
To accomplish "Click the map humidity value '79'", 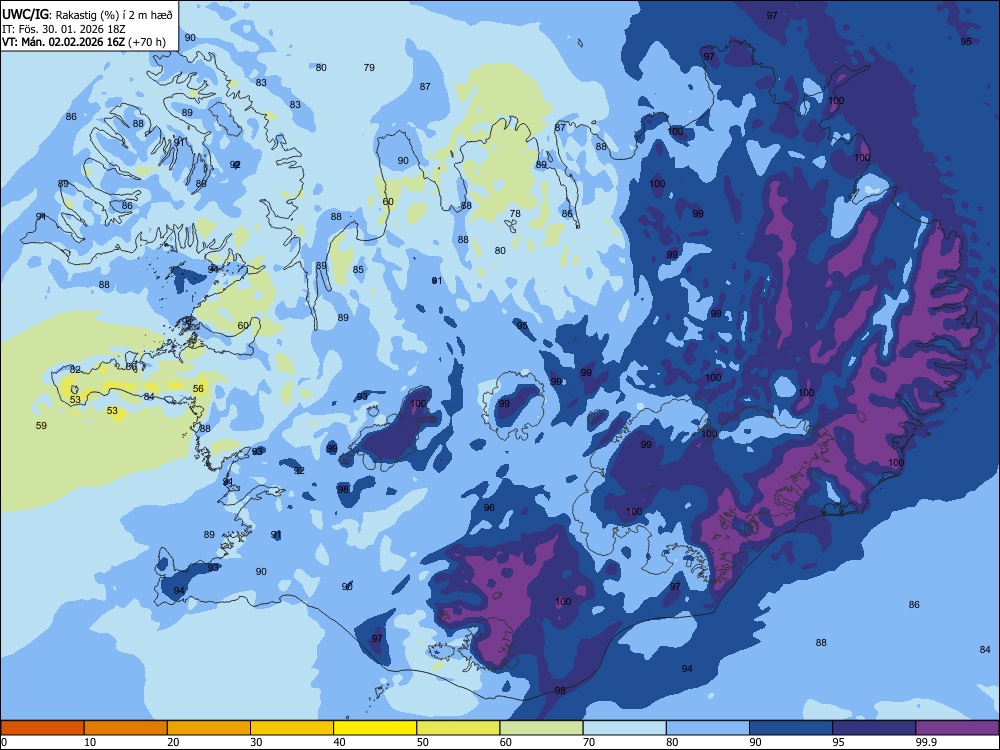I will point(369,68).
